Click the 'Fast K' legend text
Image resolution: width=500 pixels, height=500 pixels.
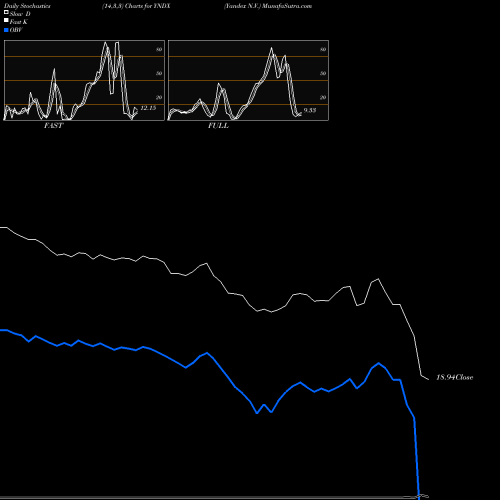coord(19,22)
